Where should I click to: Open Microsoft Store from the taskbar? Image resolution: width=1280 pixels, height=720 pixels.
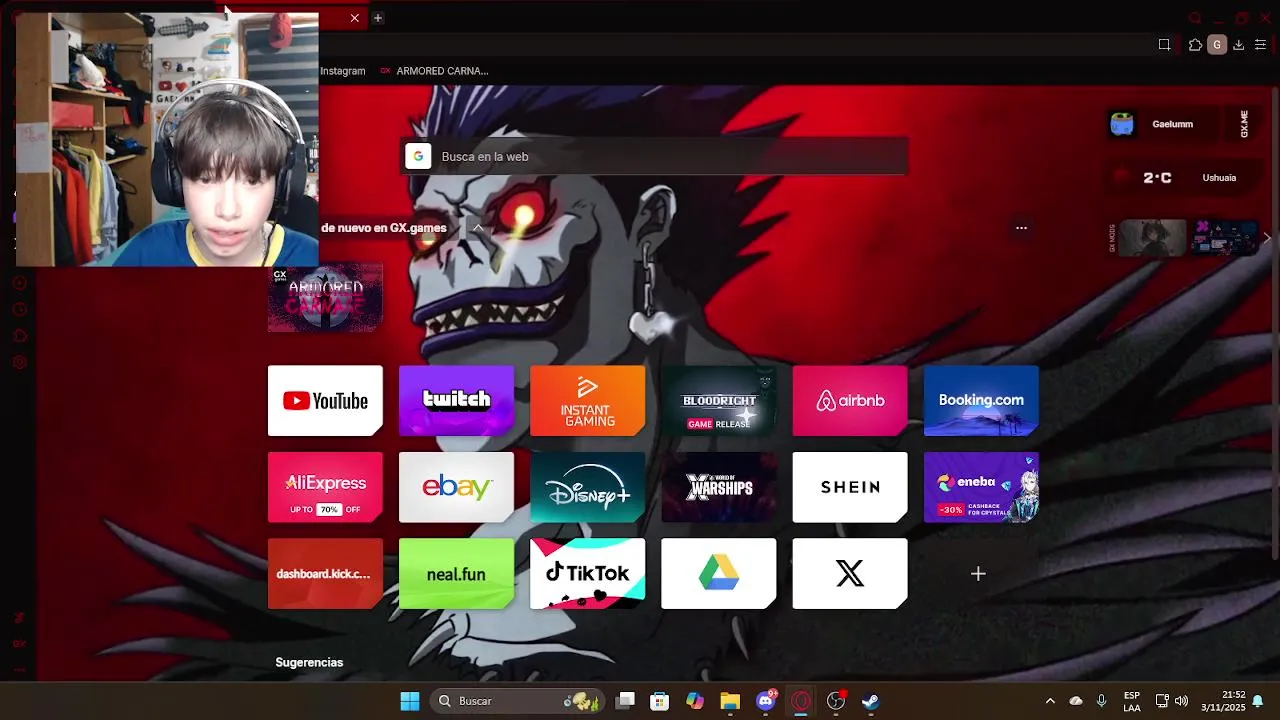pos(659,701)
